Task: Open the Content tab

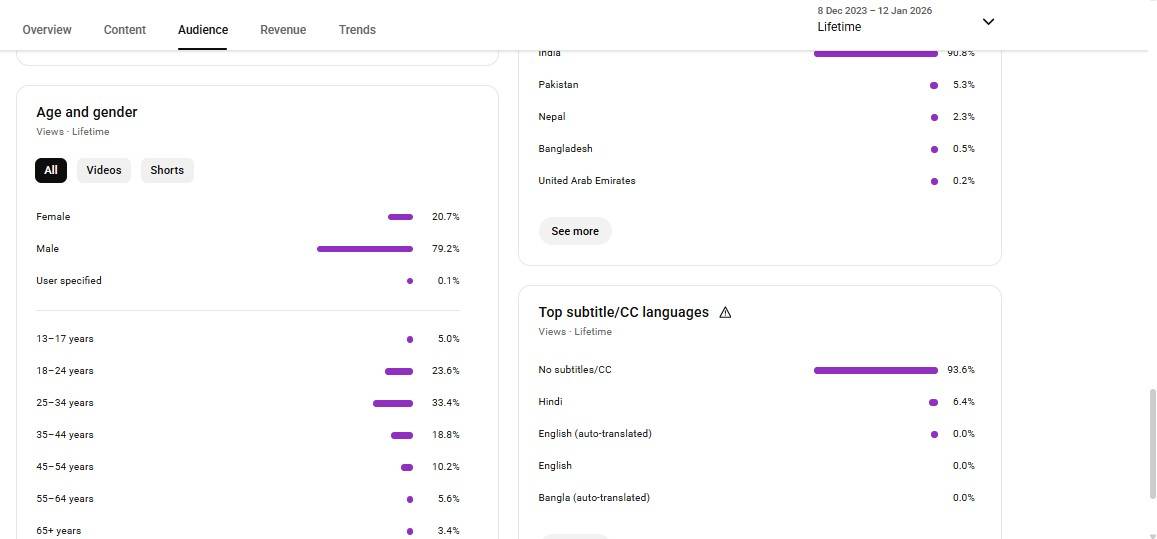Action: (x=125, y=30)
